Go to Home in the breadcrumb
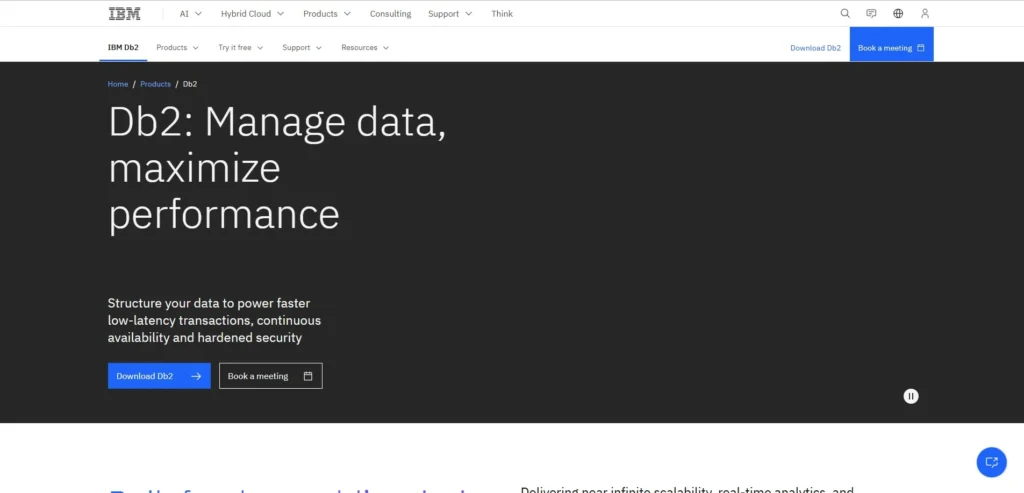Screen dimensions: 1024x493 coord(118,84)
